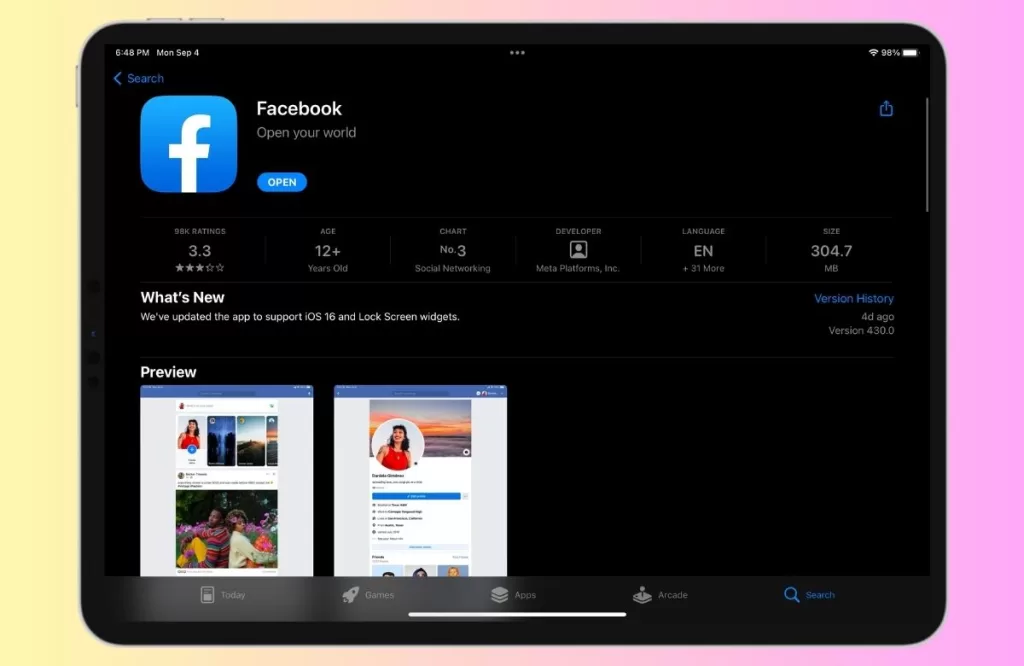
Task: Tap the three-dot multitasking icon
Action: (517, 53)
